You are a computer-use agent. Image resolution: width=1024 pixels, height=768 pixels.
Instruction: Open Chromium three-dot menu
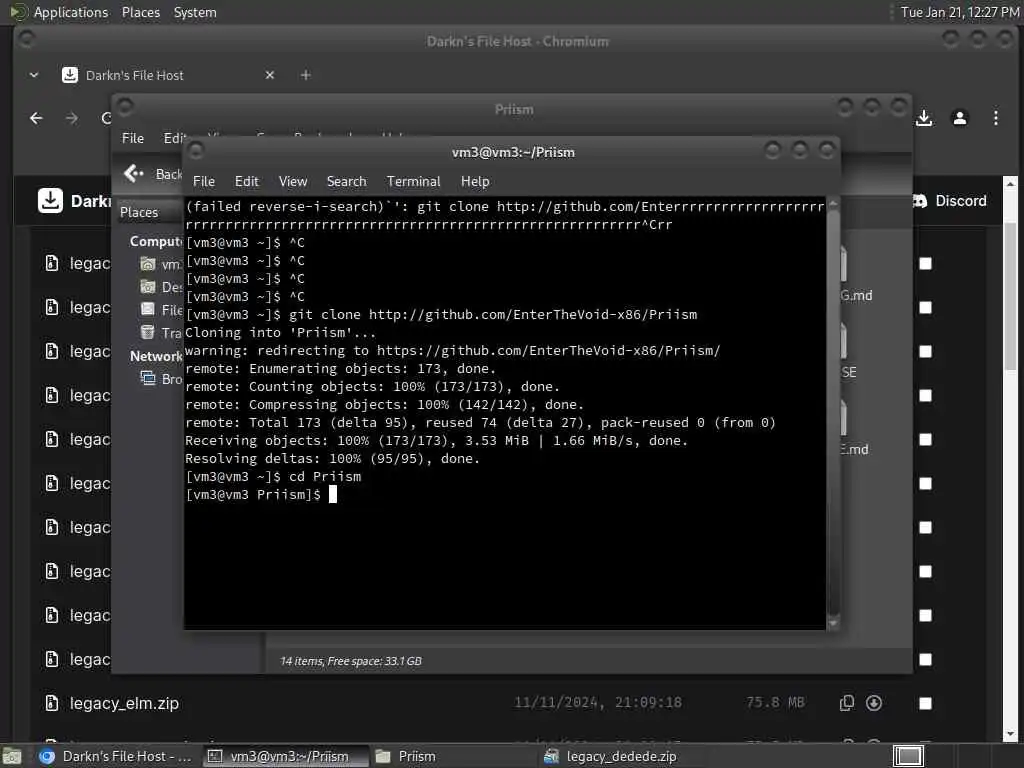click(x=995, y=118)
